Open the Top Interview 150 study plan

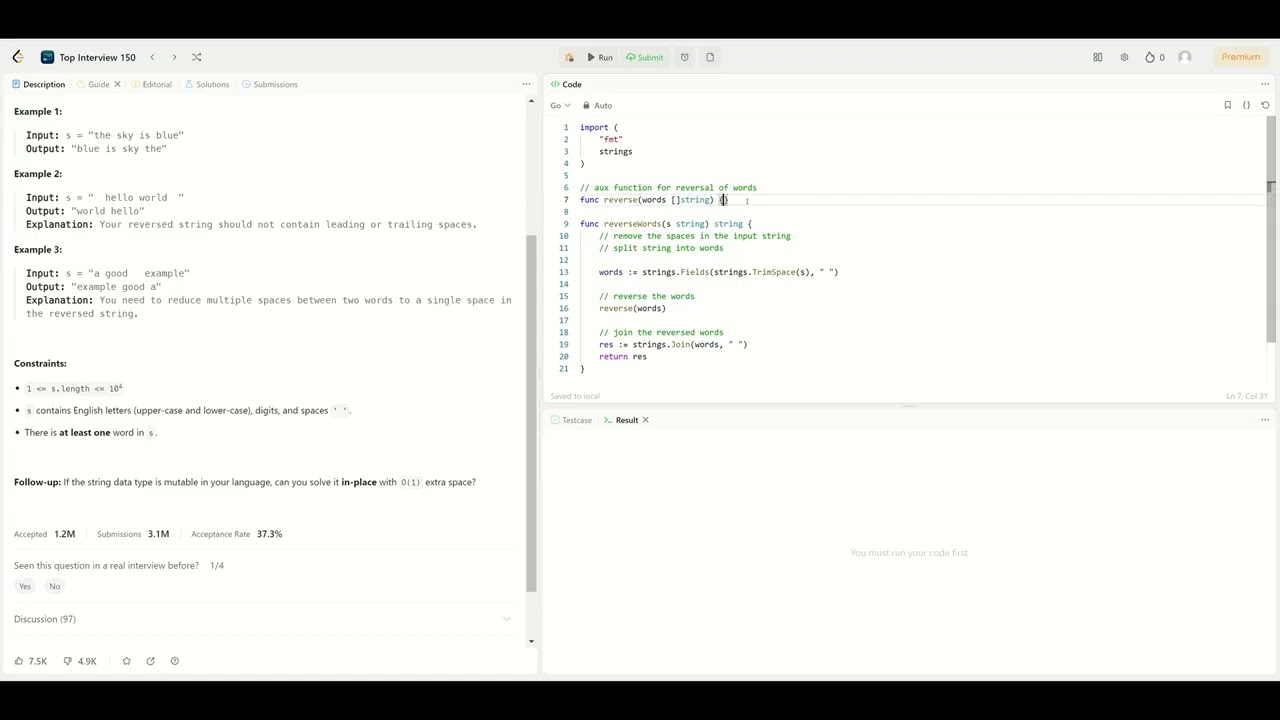[88, 57]
